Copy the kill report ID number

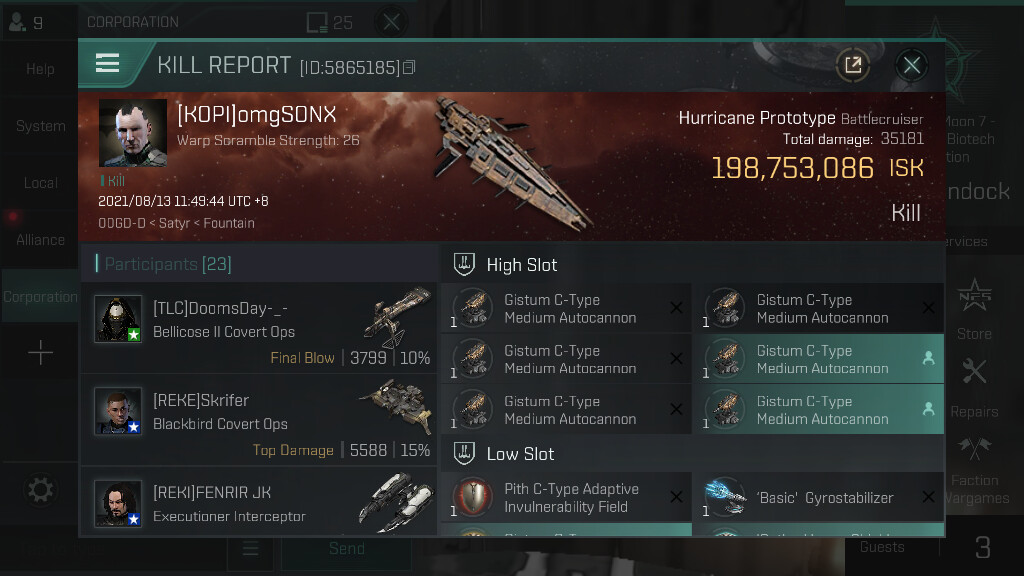(x=409, y=67)
